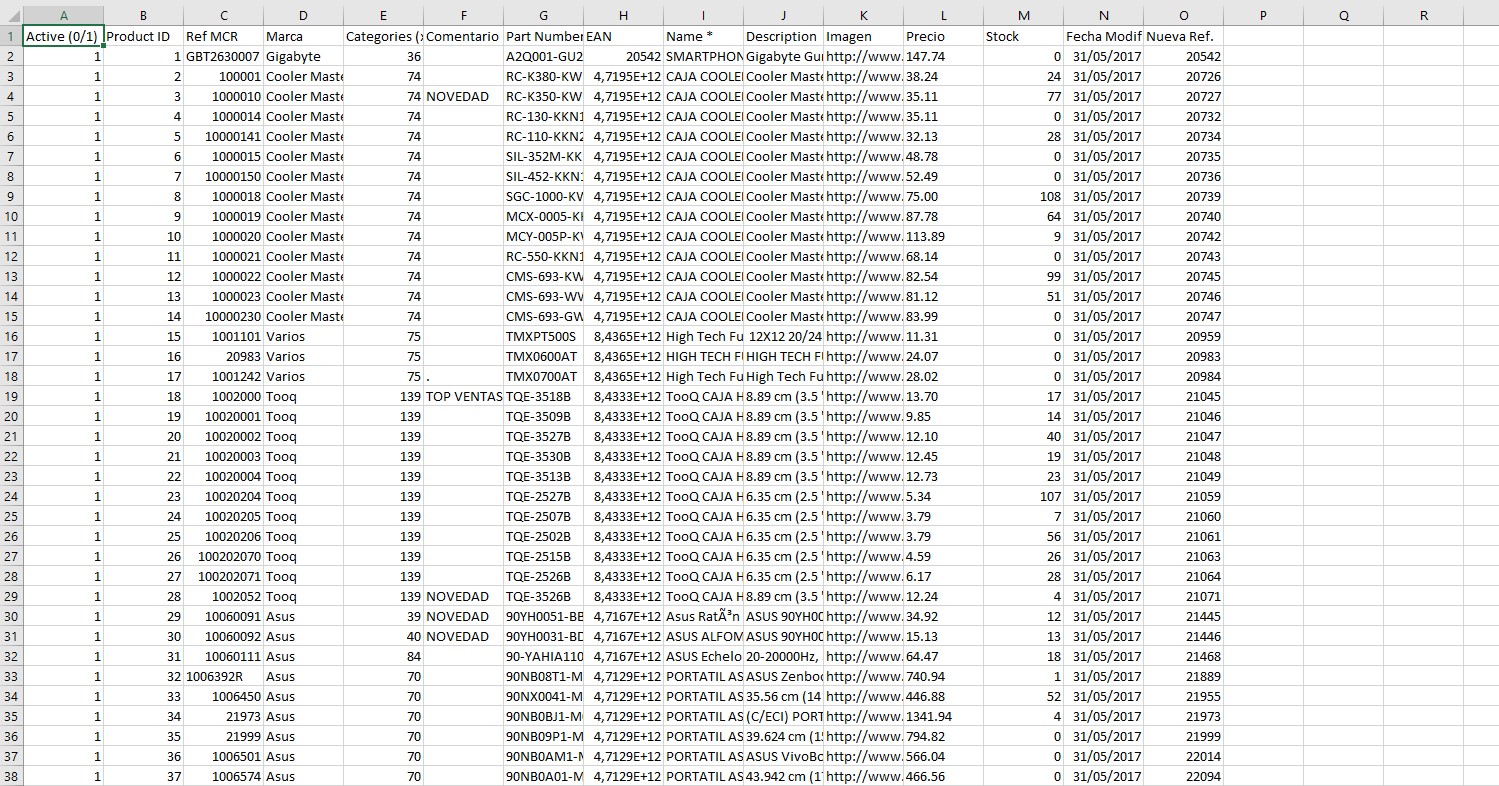Select stock cell showing 108

click(1024, 196)
